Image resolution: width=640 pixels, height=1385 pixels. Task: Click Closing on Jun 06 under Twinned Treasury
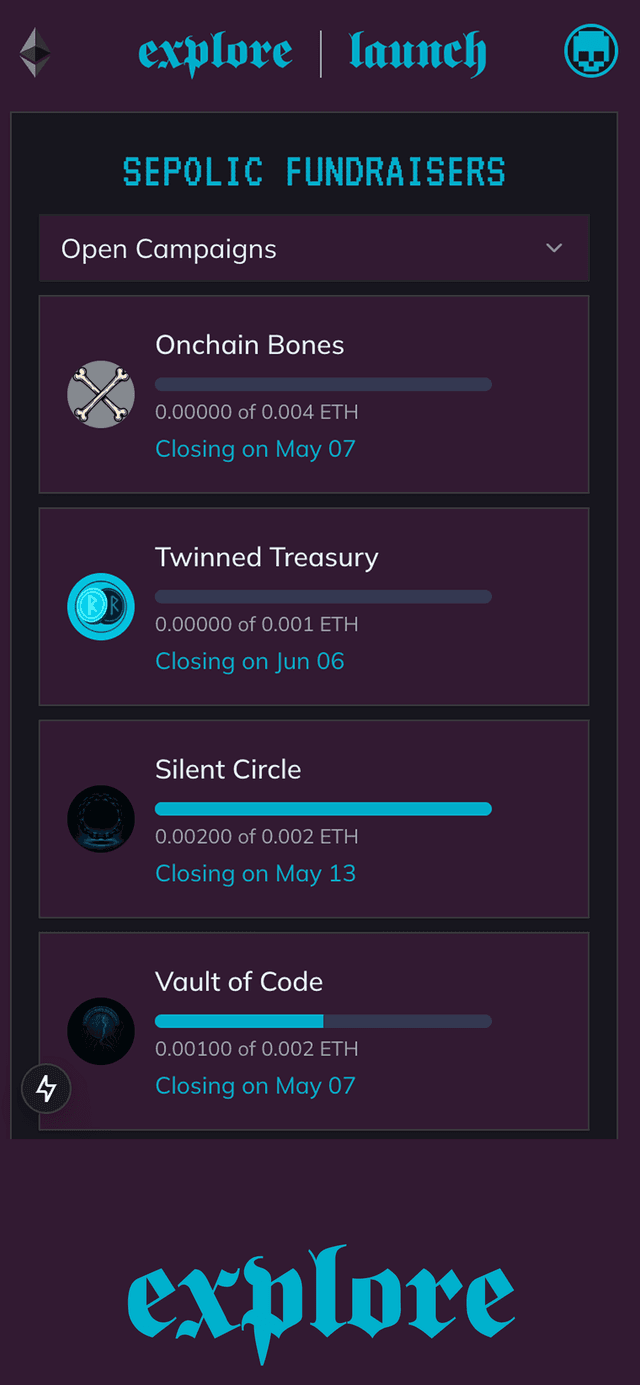click(x=249, y=661)
